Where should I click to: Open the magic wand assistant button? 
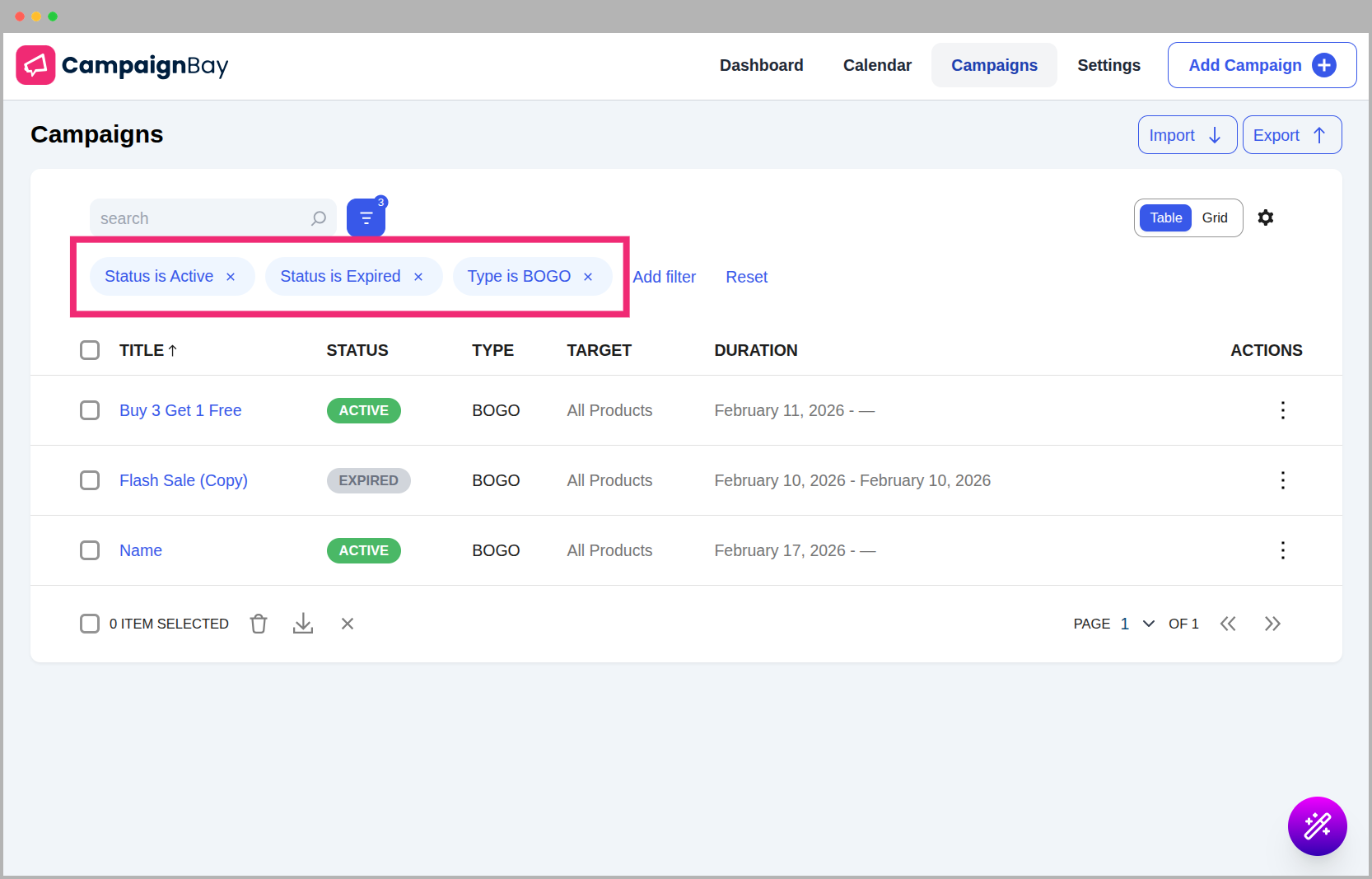pos(1317,825)
